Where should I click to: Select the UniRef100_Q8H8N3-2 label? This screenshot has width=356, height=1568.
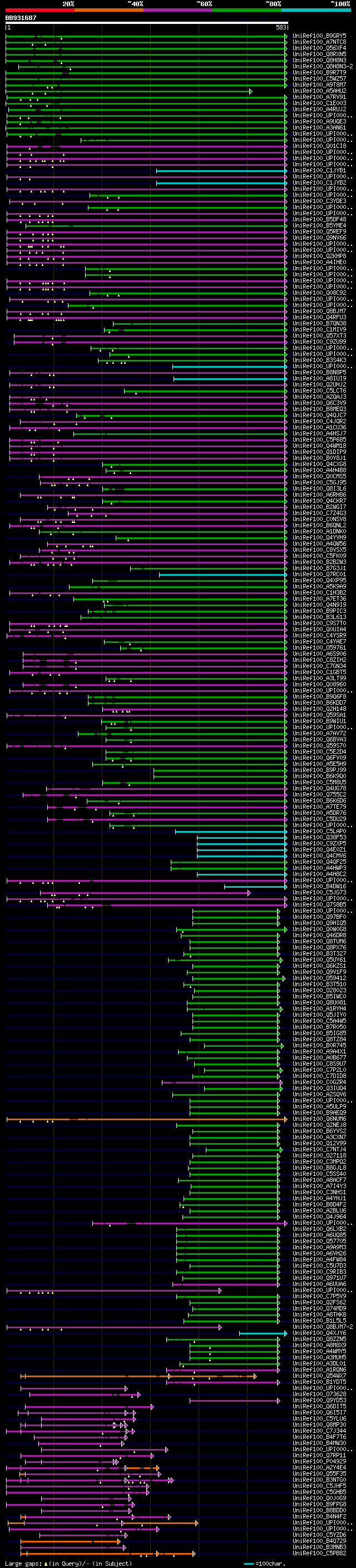pyautogui.click(x=323, y=66)
